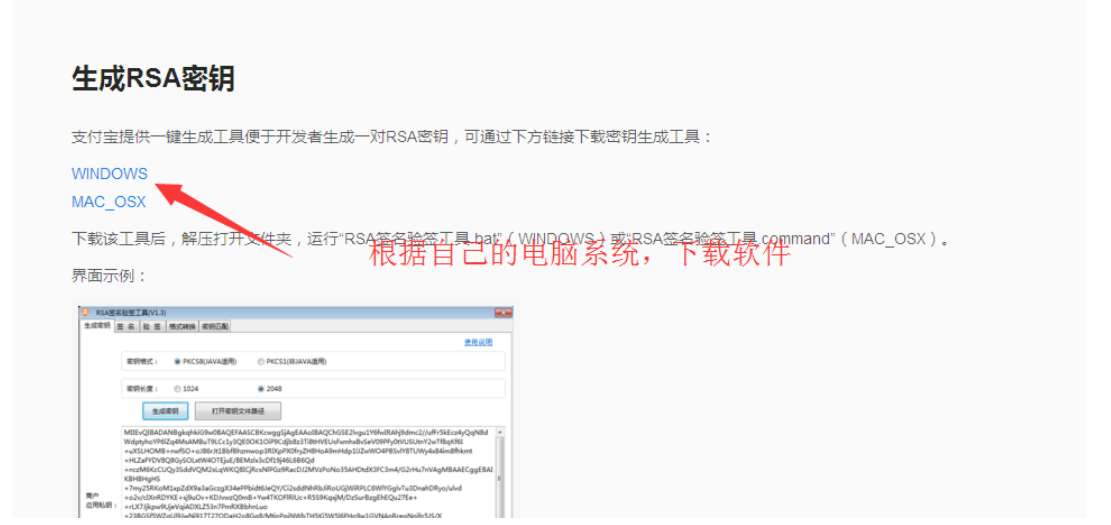Click the scrollbar up arrow in key area
Viewport: 1111px width, 525px height.
500,431
